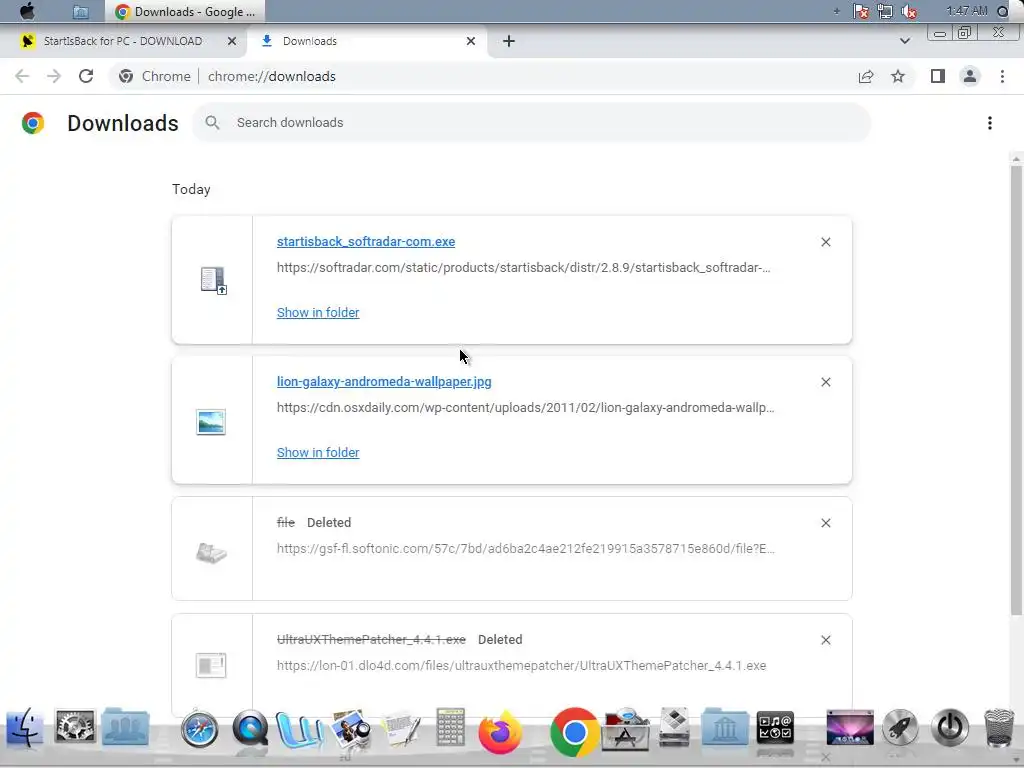Screen dimensions: 1024x768
Task: Click the back navigation arrow
Action: [22, 76]
